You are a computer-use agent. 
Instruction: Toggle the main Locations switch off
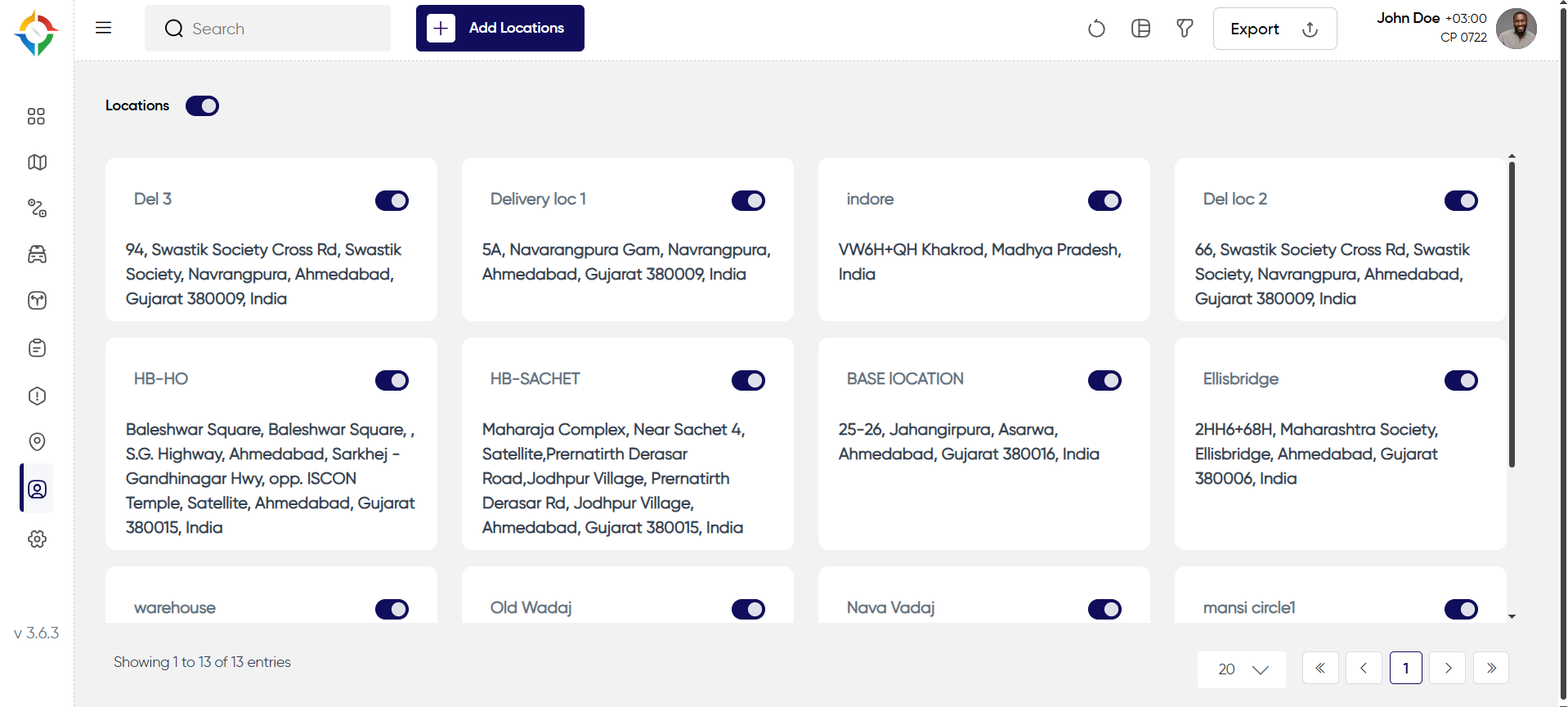[x=202, y=105]
